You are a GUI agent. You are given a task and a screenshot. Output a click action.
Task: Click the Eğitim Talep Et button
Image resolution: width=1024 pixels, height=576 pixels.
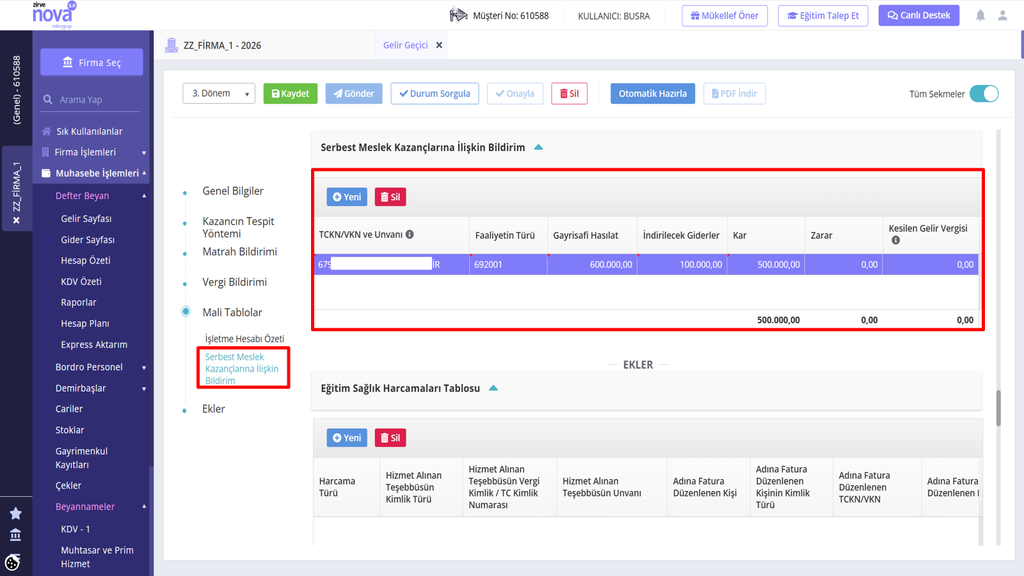(x=823, y=16)
